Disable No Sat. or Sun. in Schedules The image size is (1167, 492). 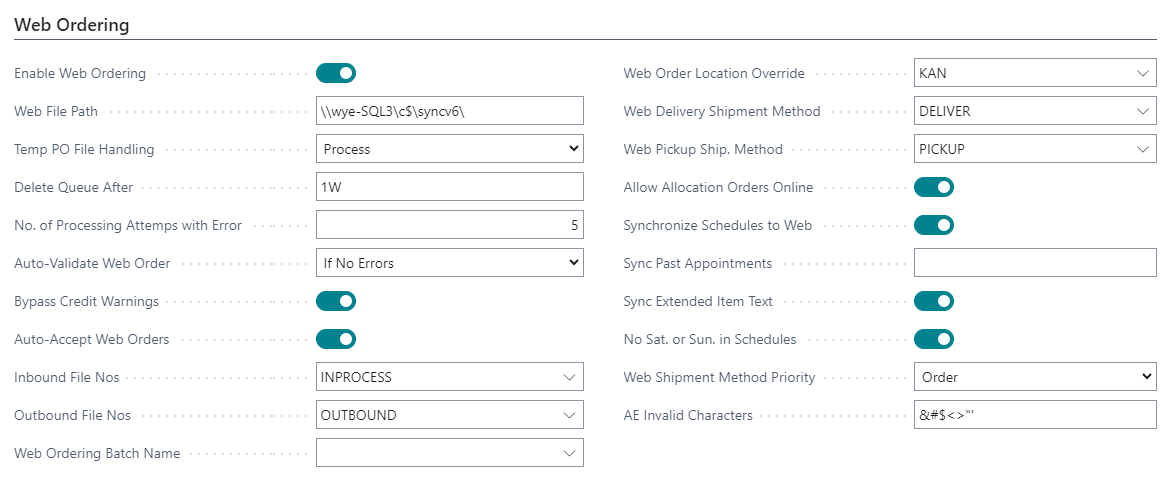point(934,339)
